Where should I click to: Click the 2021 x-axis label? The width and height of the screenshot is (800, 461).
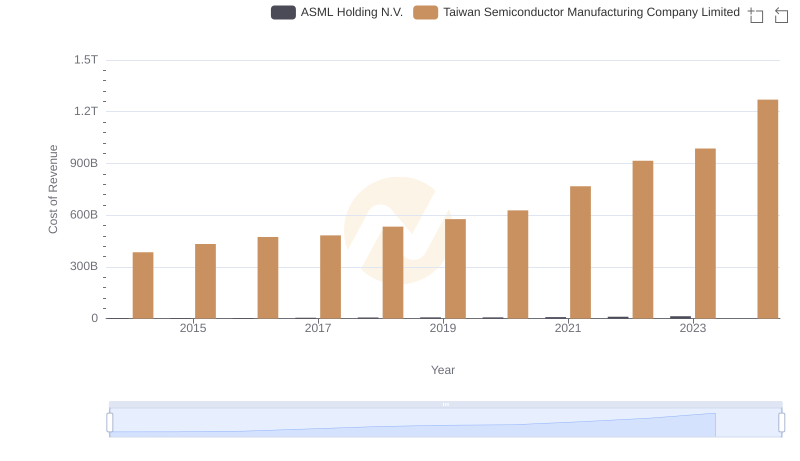pyautogui.click(x=568, y=328)
